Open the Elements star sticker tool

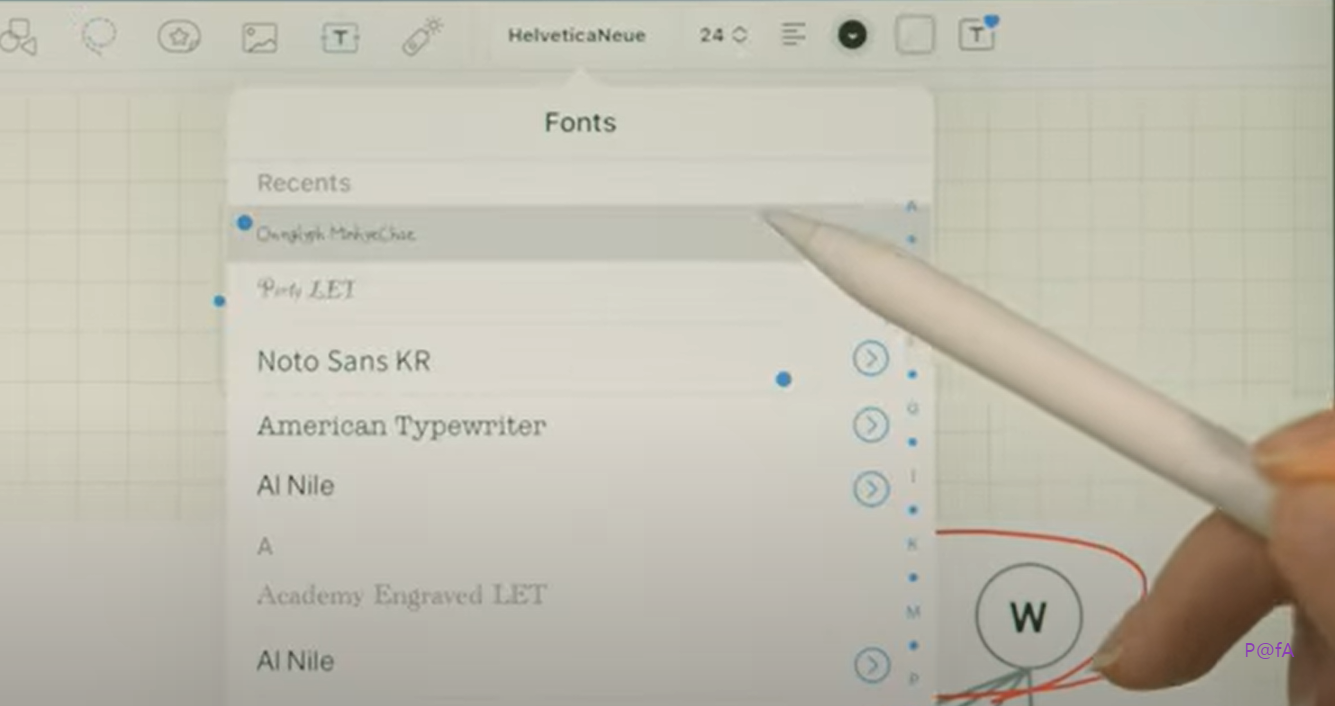point(179,37)
